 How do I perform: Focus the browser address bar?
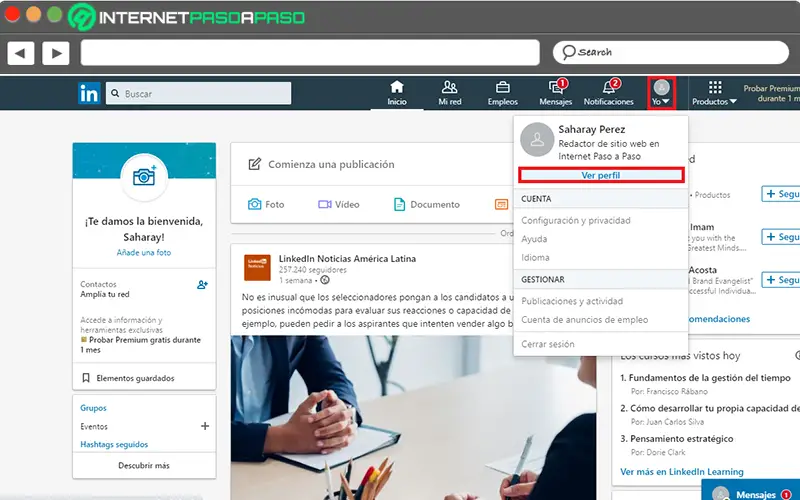(310, 53)
